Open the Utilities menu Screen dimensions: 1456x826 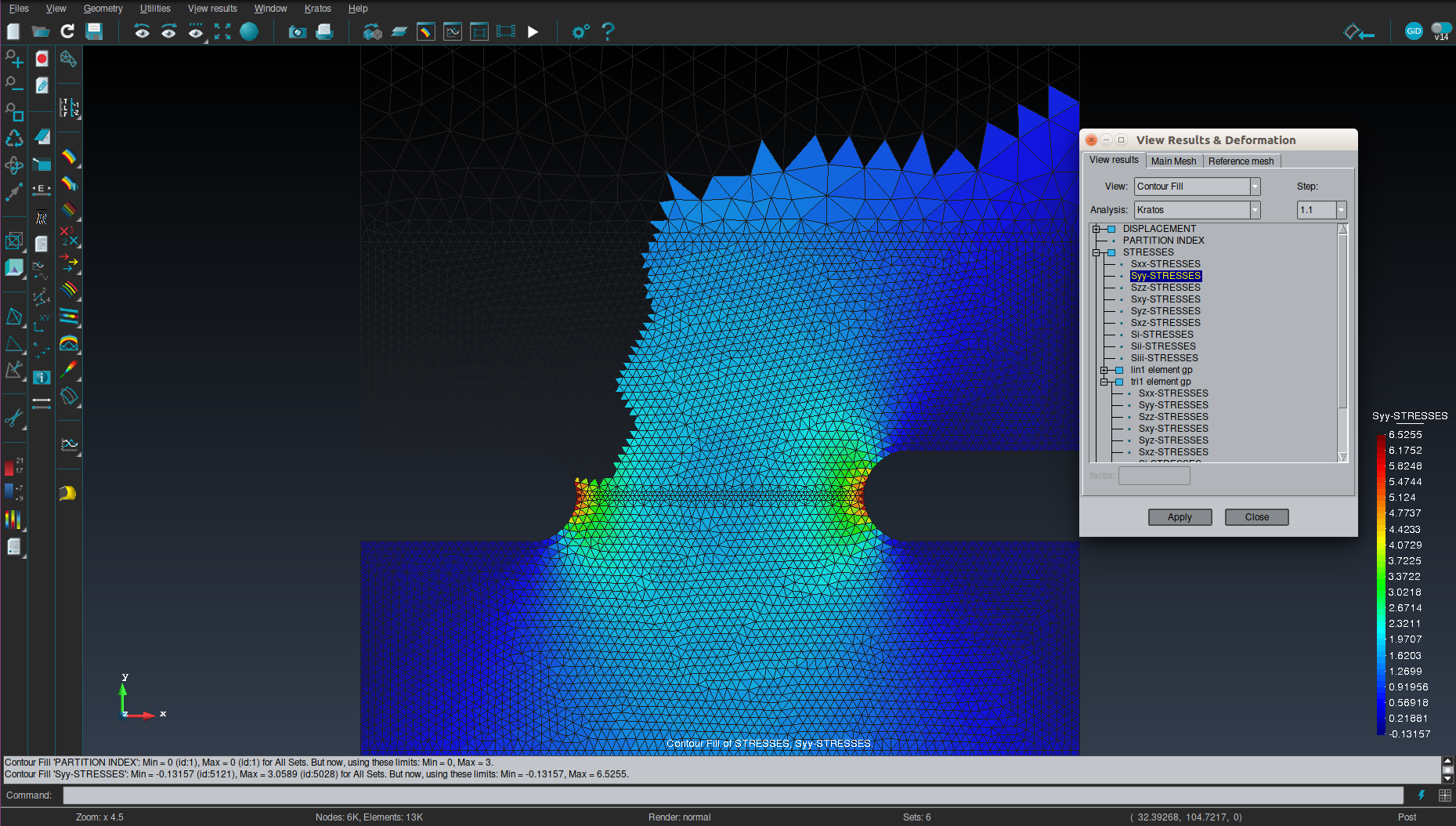[x=155, y=9]
